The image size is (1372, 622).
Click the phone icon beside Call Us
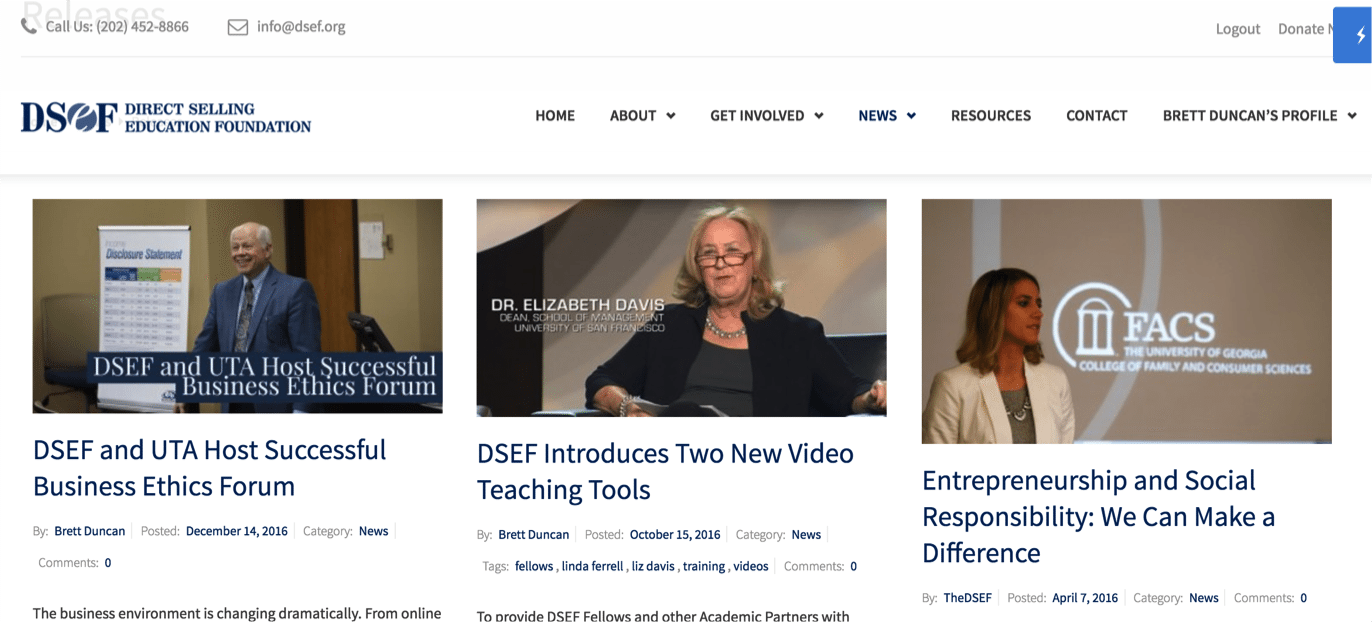point(29,26)
